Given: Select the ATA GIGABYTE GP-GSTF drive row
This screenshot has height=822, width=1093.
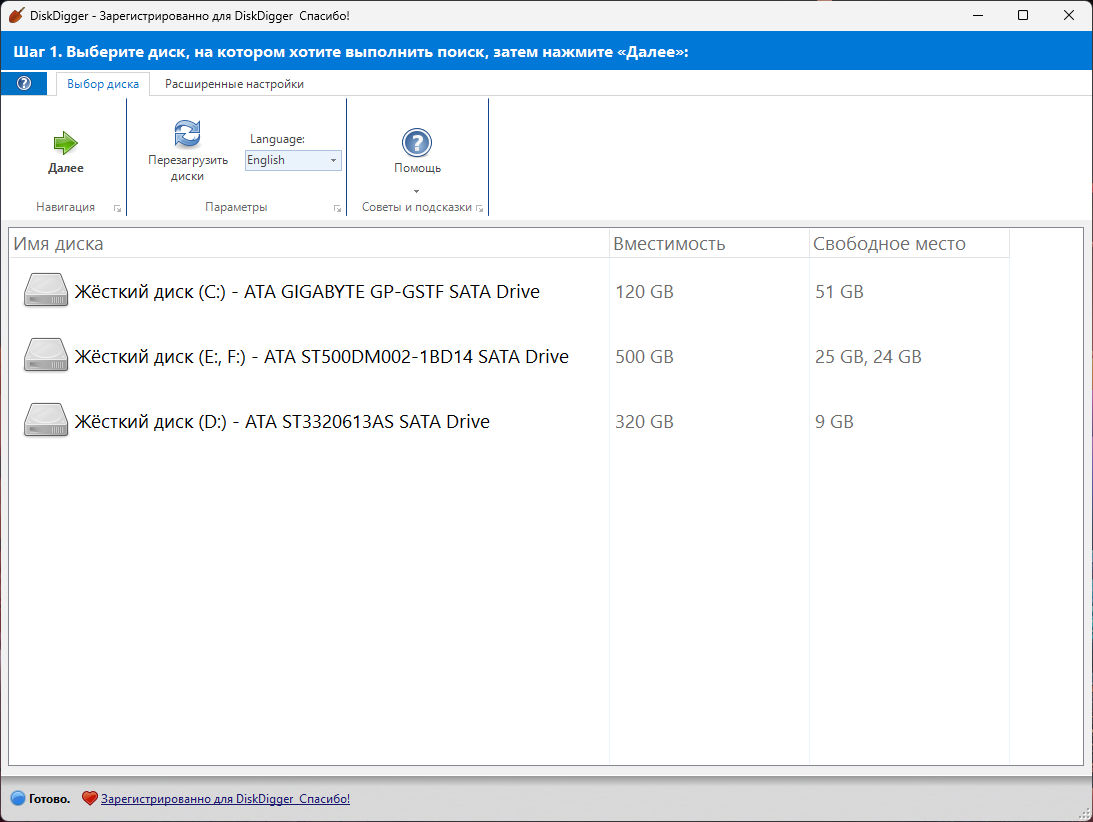Looking at the screenshot, I should point(307,292).
